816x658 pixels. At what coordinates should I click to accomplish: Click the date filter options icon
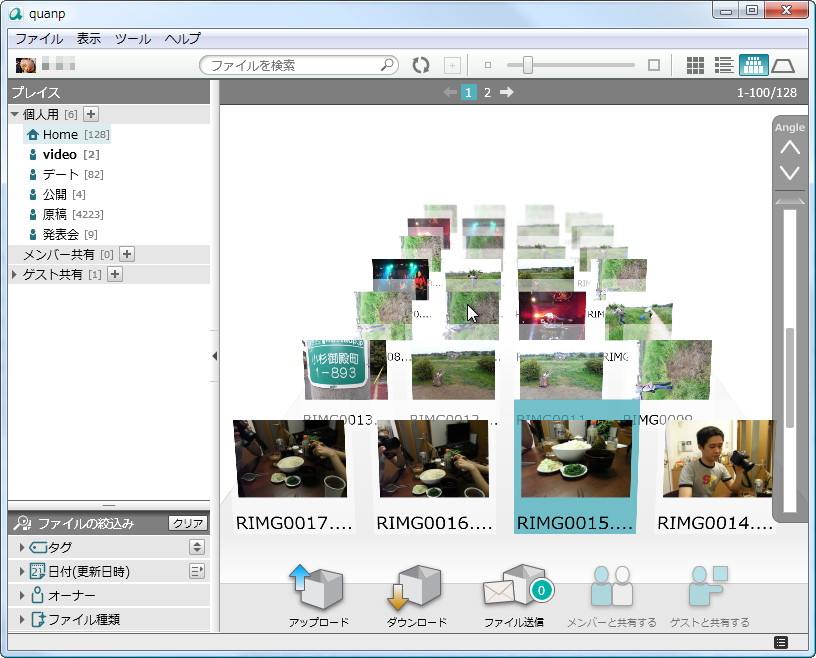[197, 571]
